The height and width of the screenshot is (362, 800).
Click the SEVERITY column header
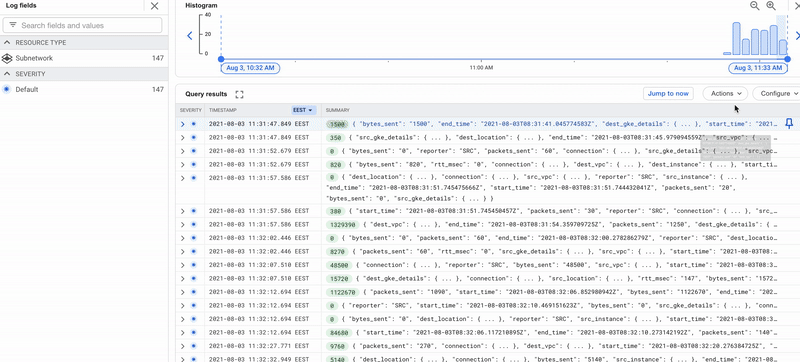coord(191,110)
